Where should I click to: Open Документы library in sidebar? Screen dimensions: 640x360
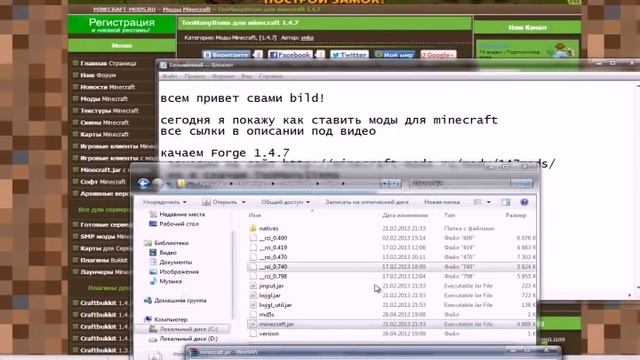click(x=171, y=262)
